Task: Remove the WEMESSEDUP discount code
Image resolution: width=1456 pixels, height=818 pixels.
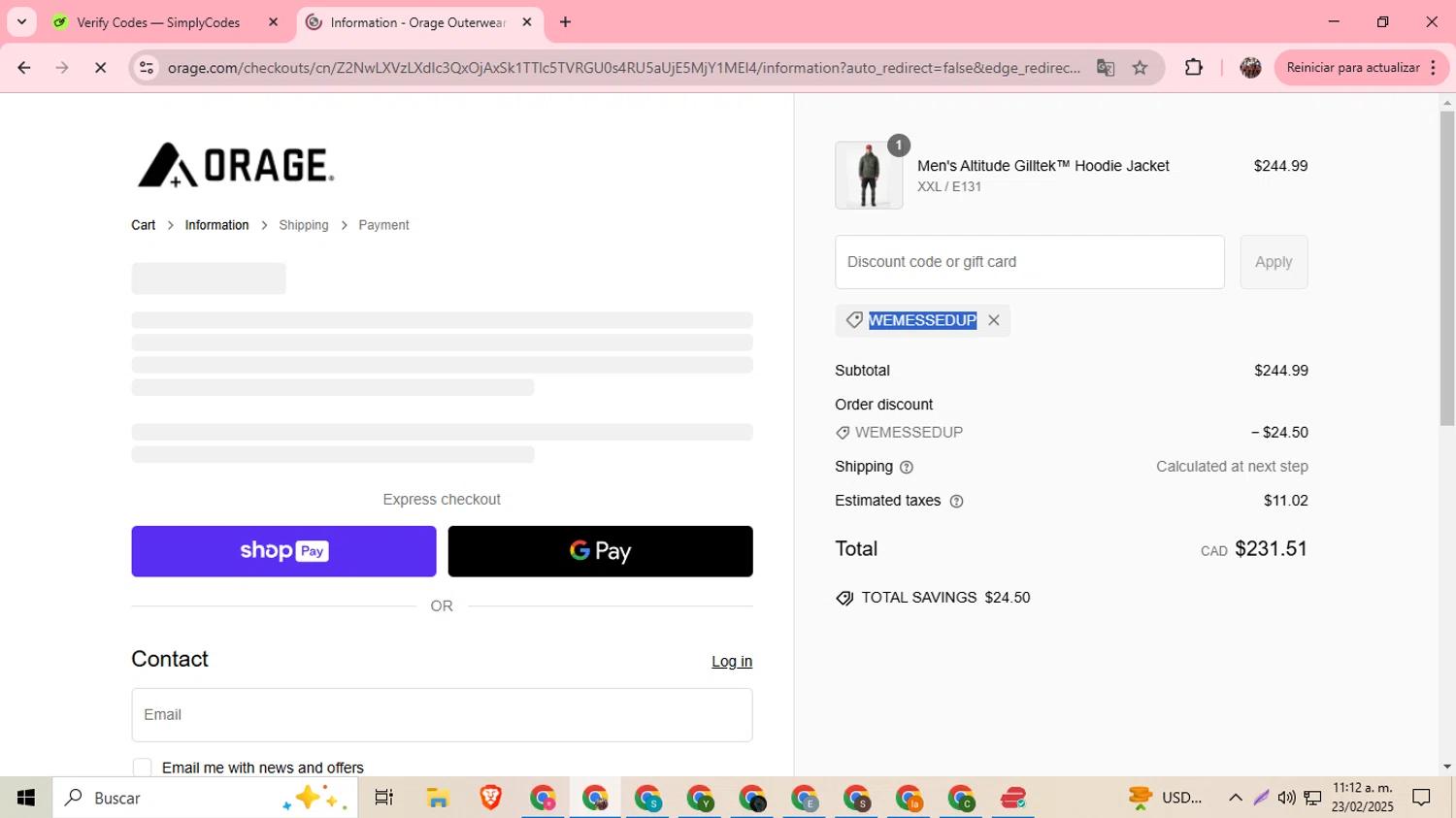Action: pos(994,320)
